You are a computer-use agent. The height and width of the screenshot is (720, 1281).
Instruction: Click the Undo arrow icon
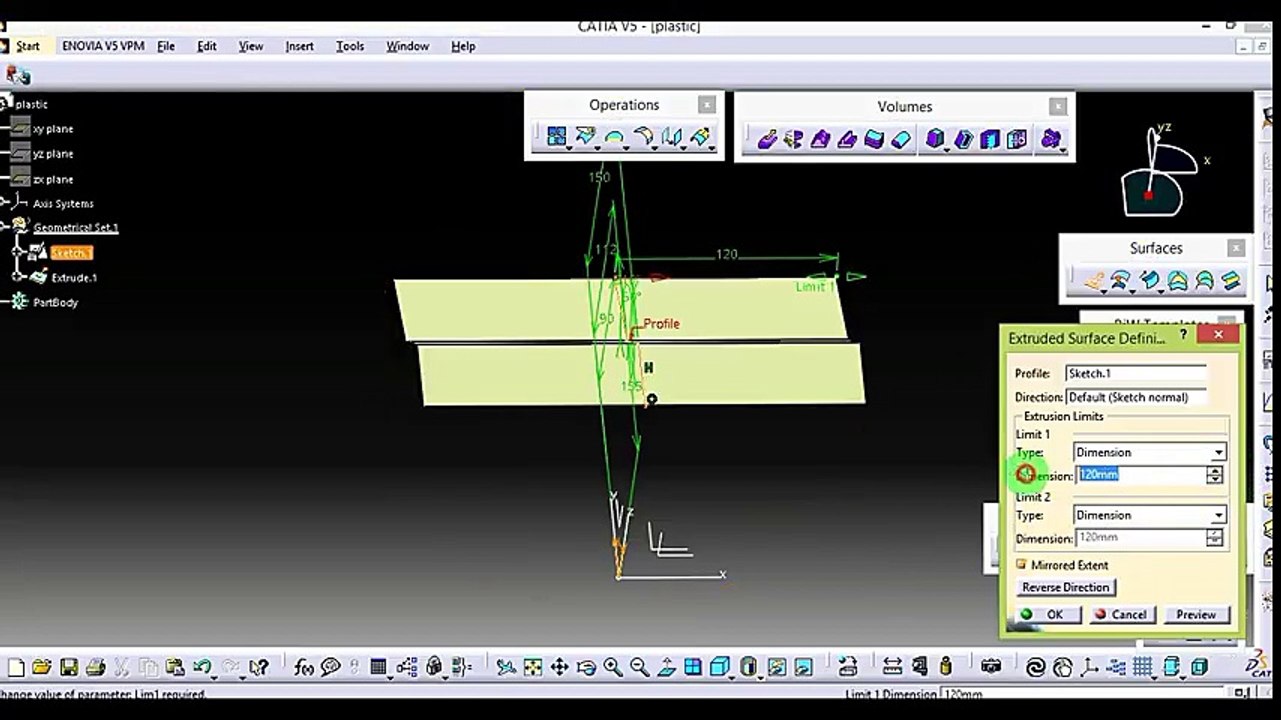coord(203,667)
